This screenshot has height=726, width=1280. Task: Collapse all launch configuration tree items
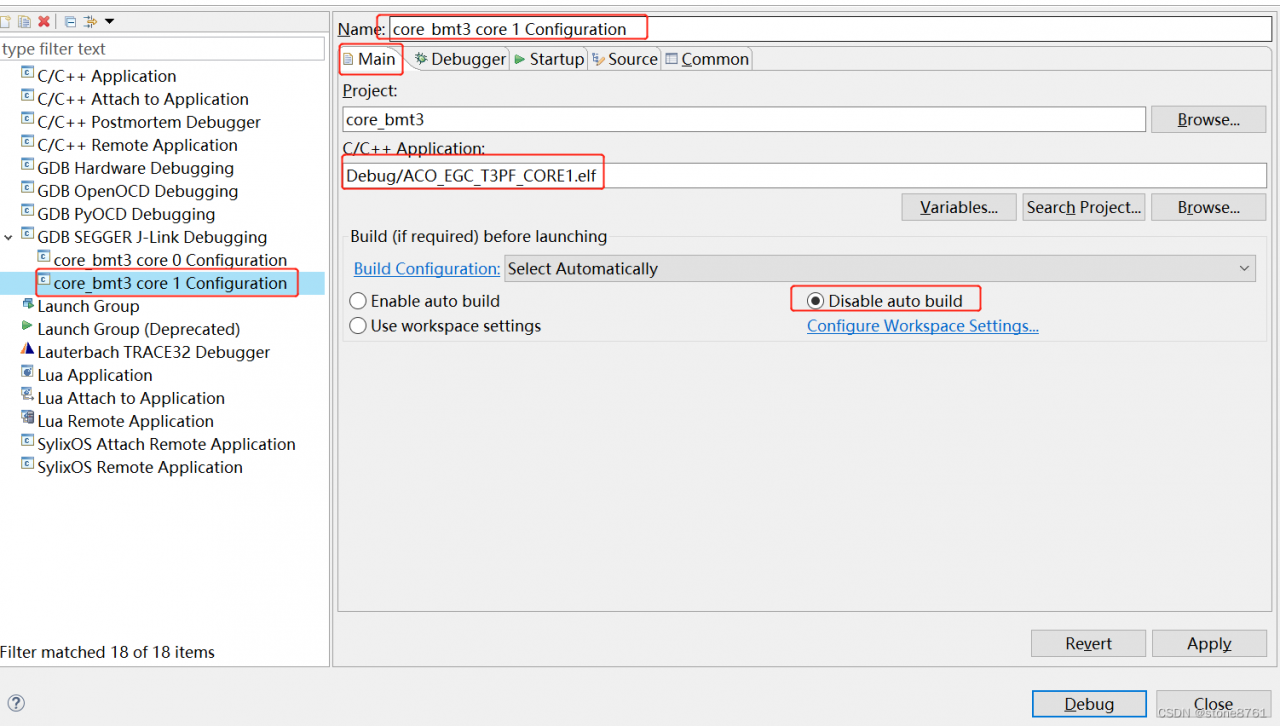(70, 21)
